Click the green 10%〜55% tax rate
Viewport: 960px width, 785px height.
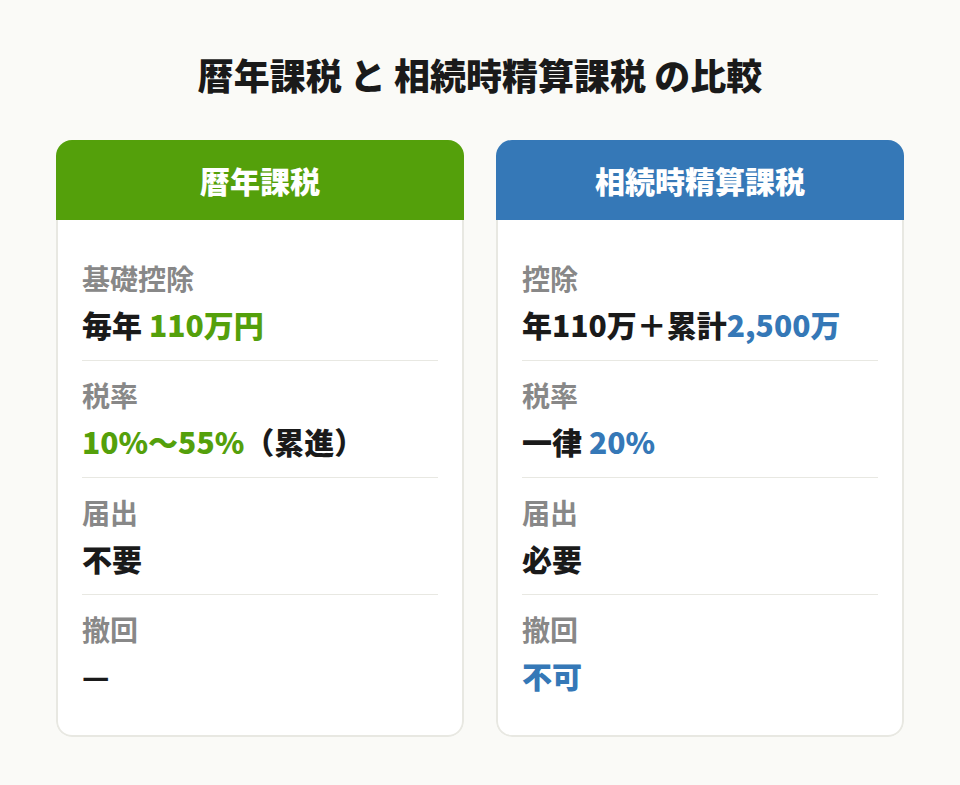tap(163, 444)
